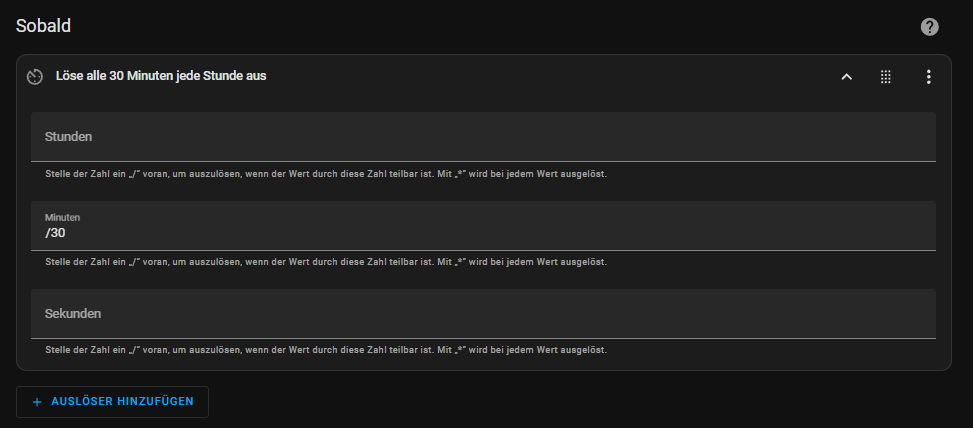This screenshot has height=428, width=973.
Task: Select the Sekunden input field
Action: click(483, 314)
